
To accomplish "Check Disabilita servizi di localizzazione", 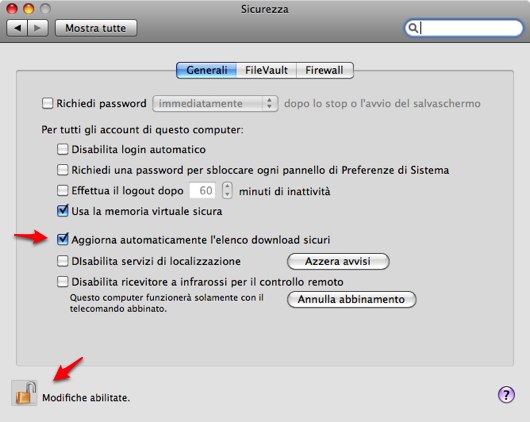I will click(x=63, y=261).
